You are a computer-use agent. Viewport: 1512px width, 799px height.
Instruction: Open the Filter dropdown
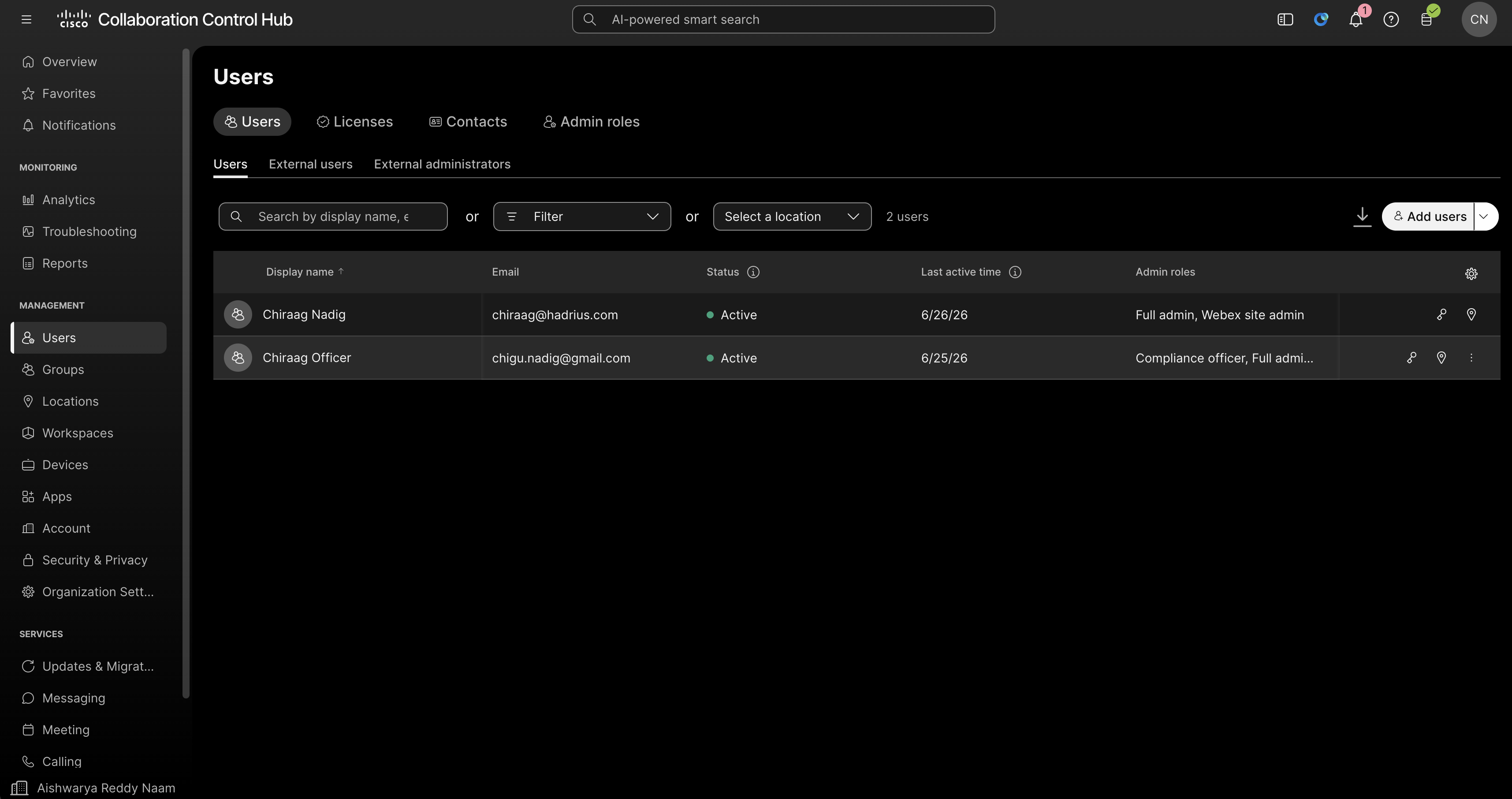coord(582,217)
